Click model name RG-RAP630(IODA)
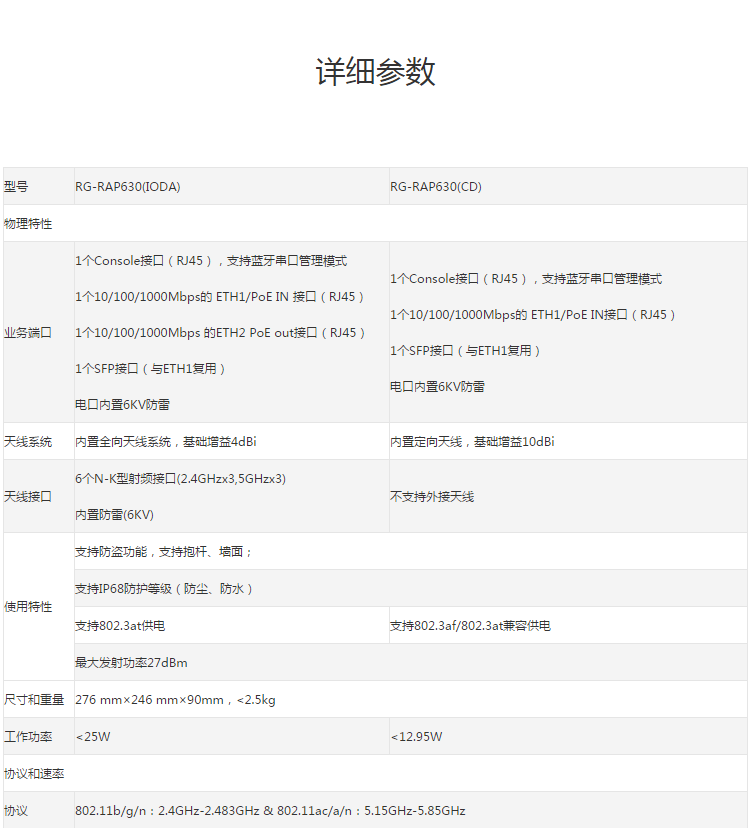The width and height of the screenshot is (750, 828). (128, 187)
